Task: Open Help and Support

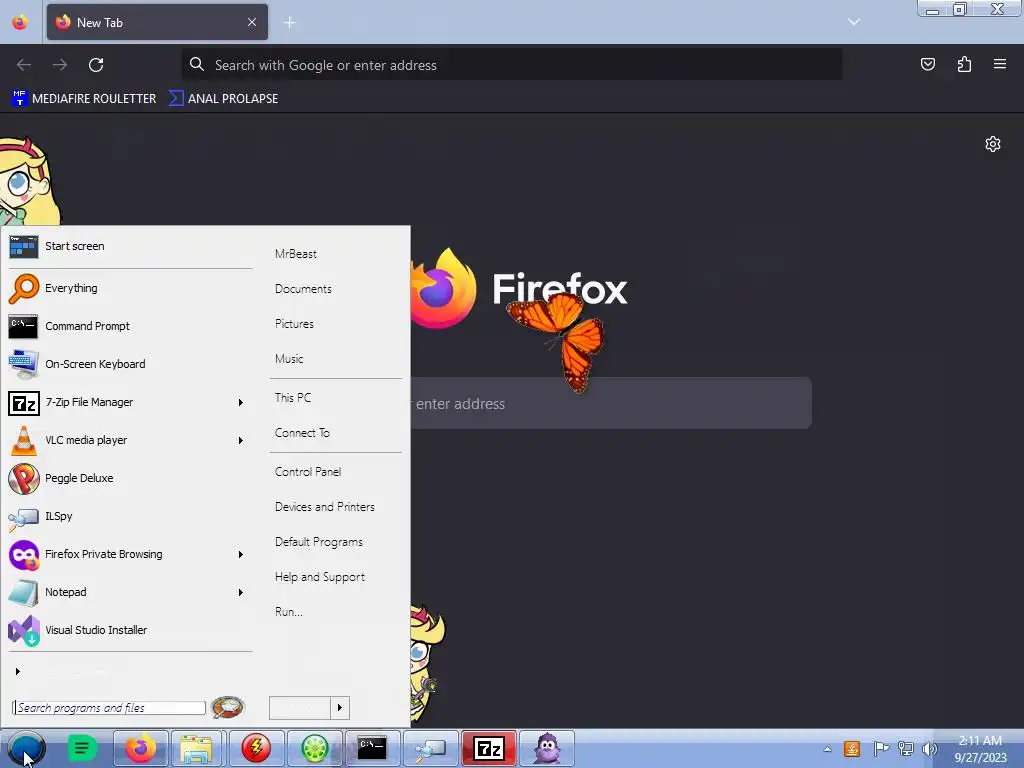Action: coord(320,577)
